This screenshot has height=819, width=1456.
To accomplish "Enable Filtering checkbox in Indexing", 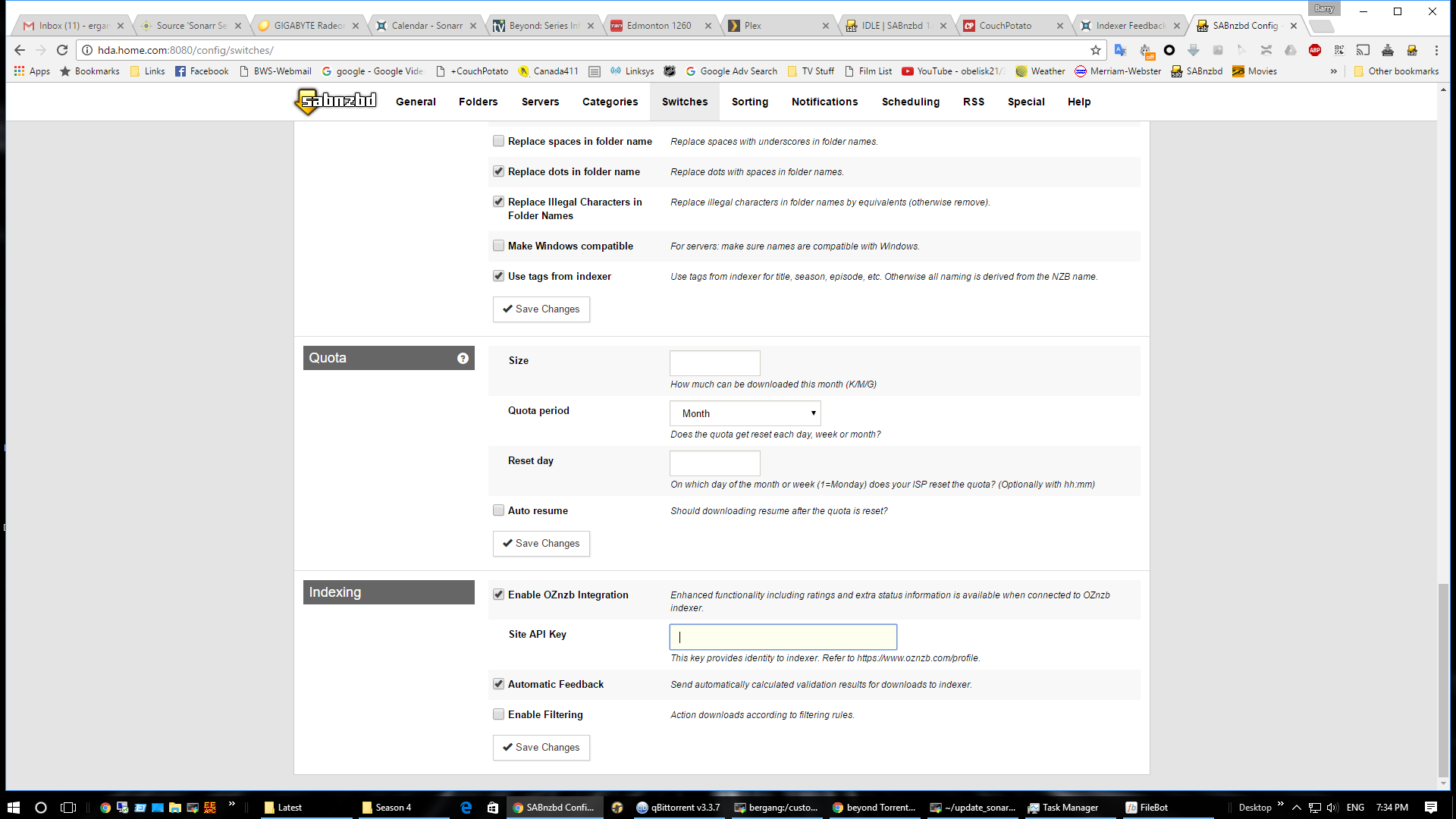I will pos(498,714).
